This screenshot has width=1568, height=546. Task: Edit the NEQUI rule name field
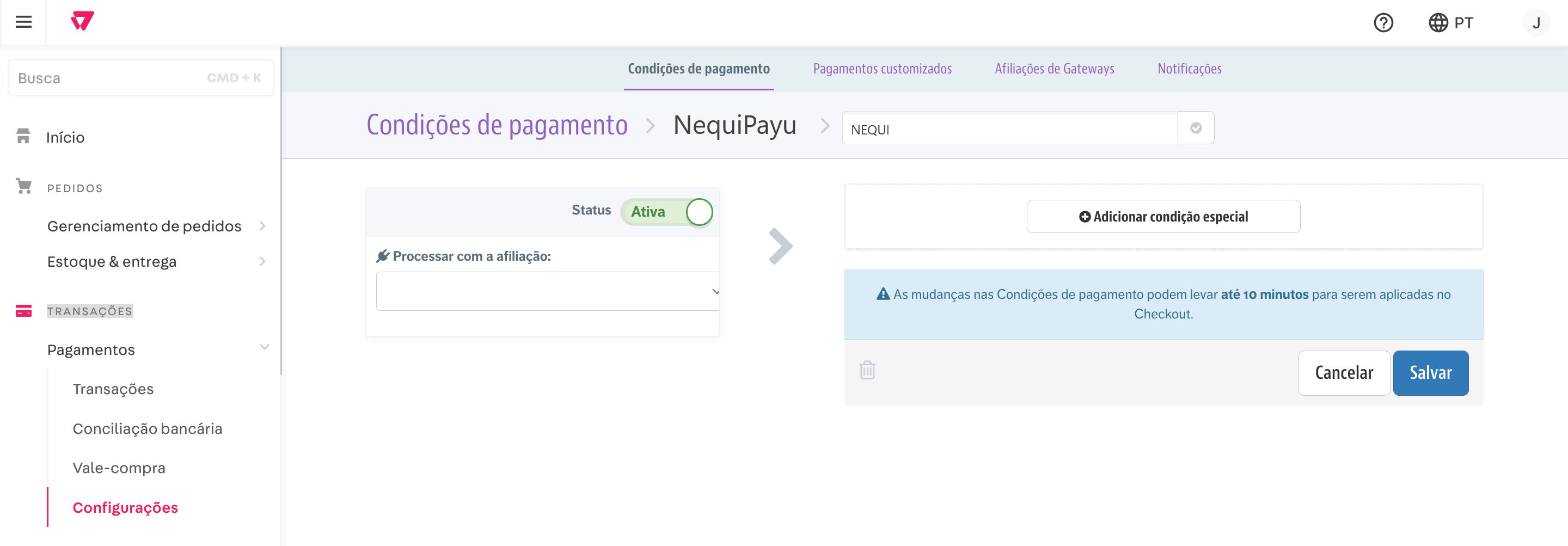pyautogui.click(x=1010, y=128)
